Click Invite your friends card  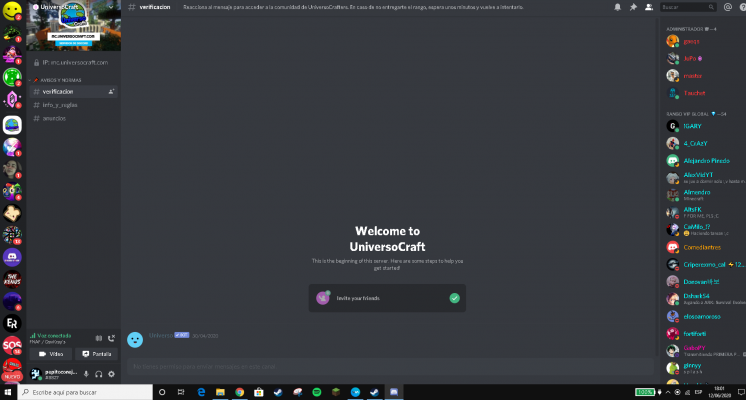387,298
